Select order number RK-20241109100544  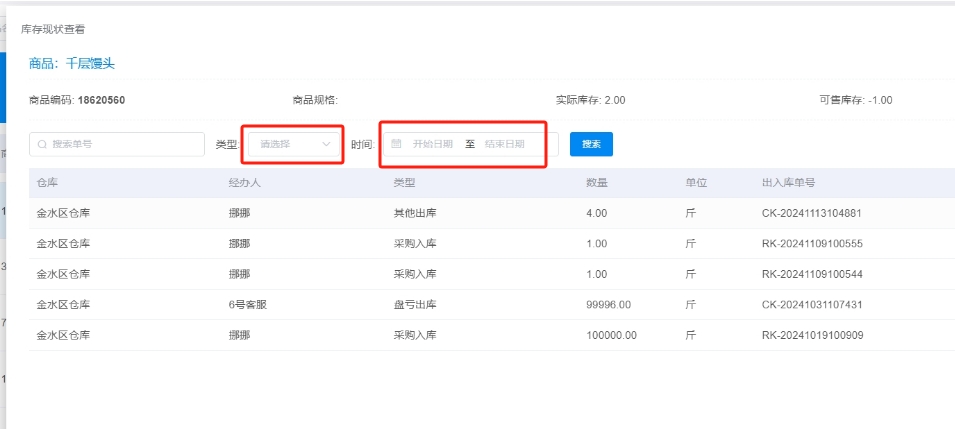point(811,274)
